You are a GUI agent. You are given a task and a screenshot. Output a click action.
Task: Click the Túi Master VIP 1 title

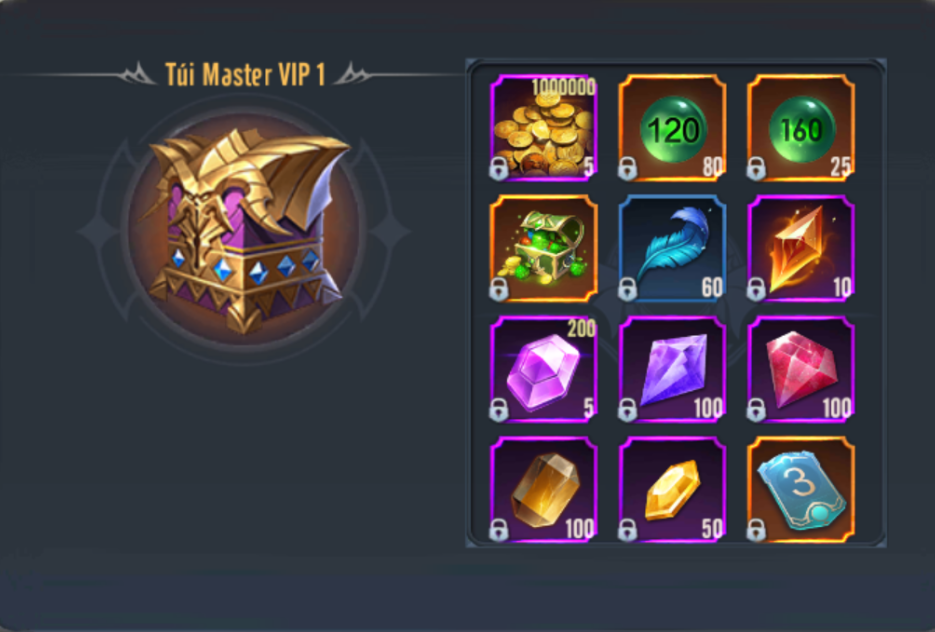[244, 75]
